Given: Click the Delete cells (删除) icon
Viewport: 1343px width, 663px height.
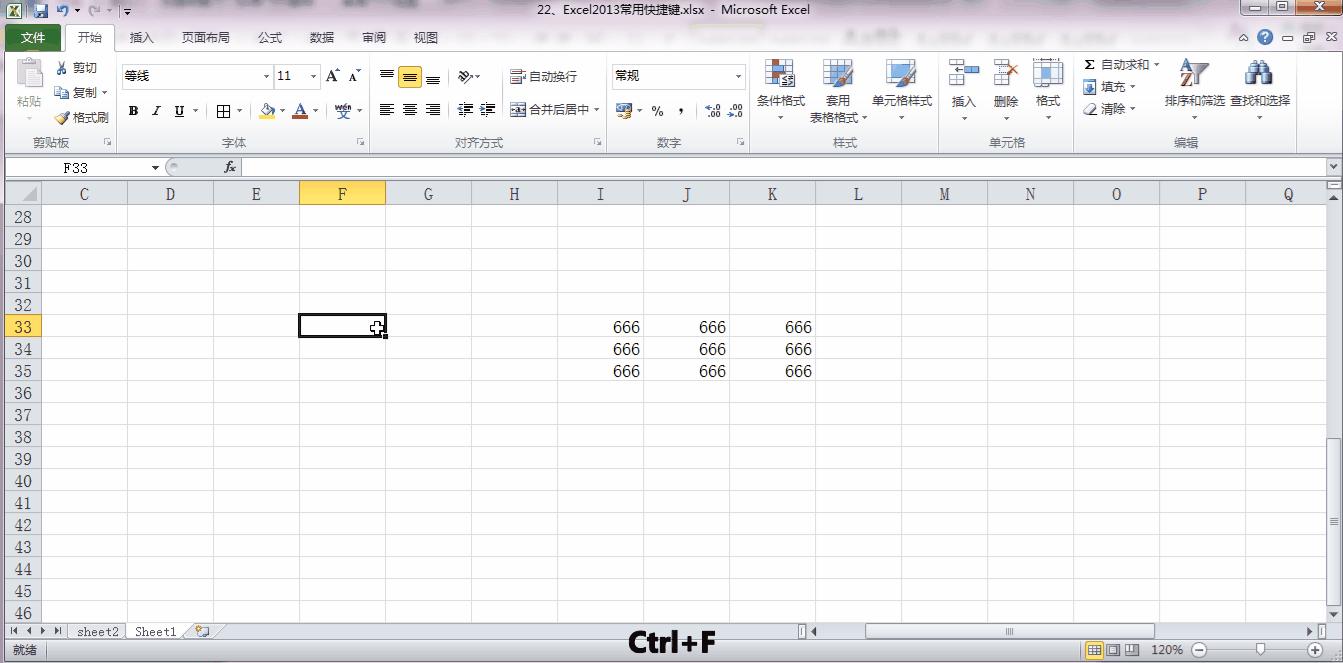Looking at the screenshot, I should [1006, 74].
